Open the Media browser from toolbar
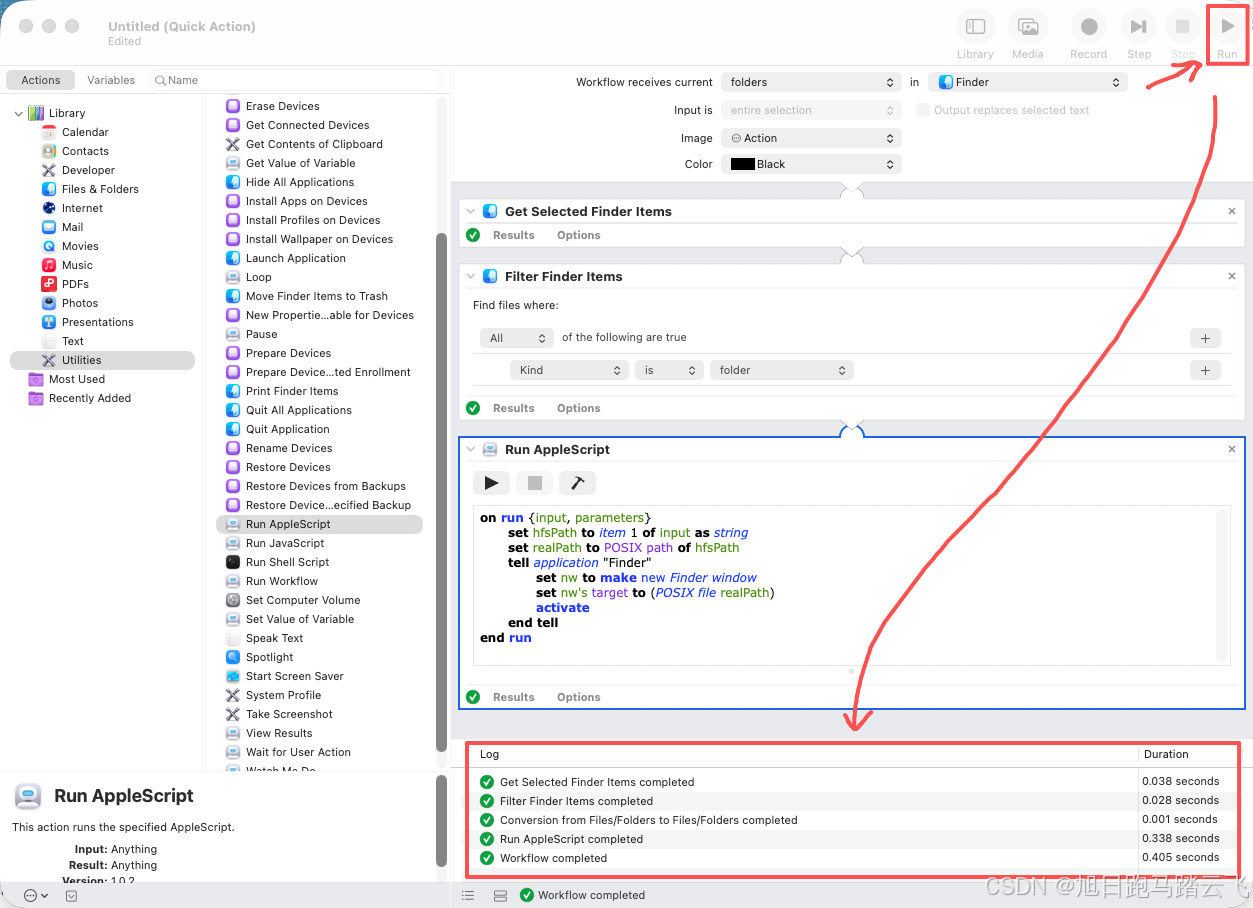This screenshot has width=1253, height=908. (x=1027, y=28)
